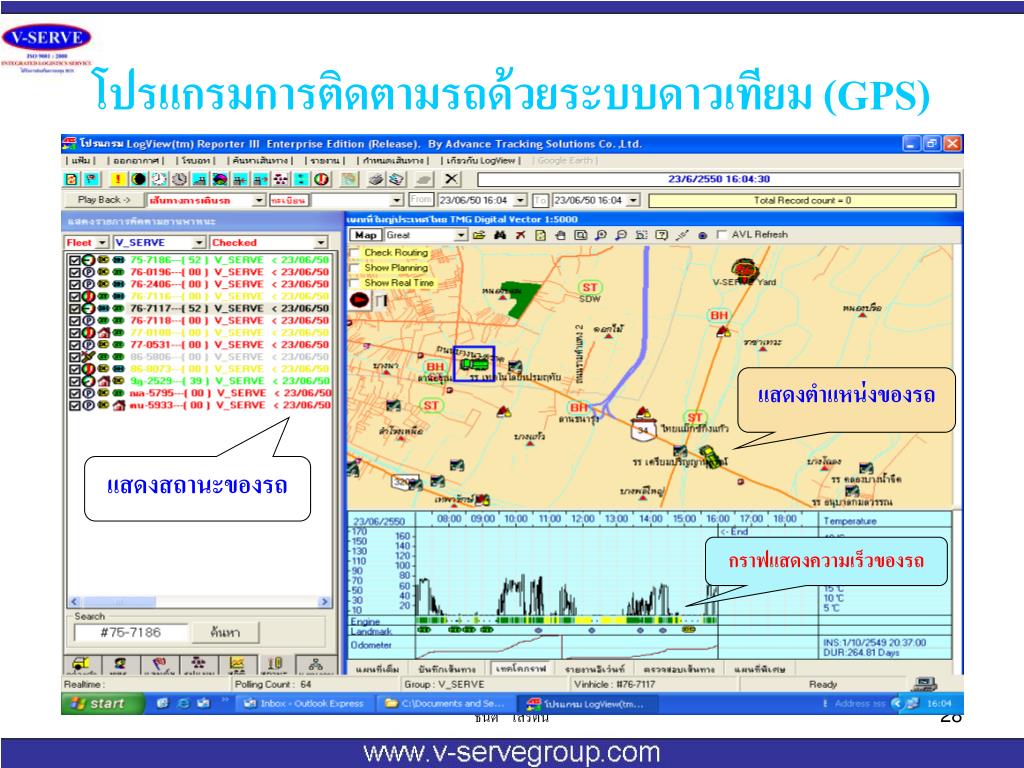The width and height of the screenshot is (1024, 768).
Task: Click the zoom window rectangle icon on map toolbar
Action: pyautogui.click(x=581, y=235)
